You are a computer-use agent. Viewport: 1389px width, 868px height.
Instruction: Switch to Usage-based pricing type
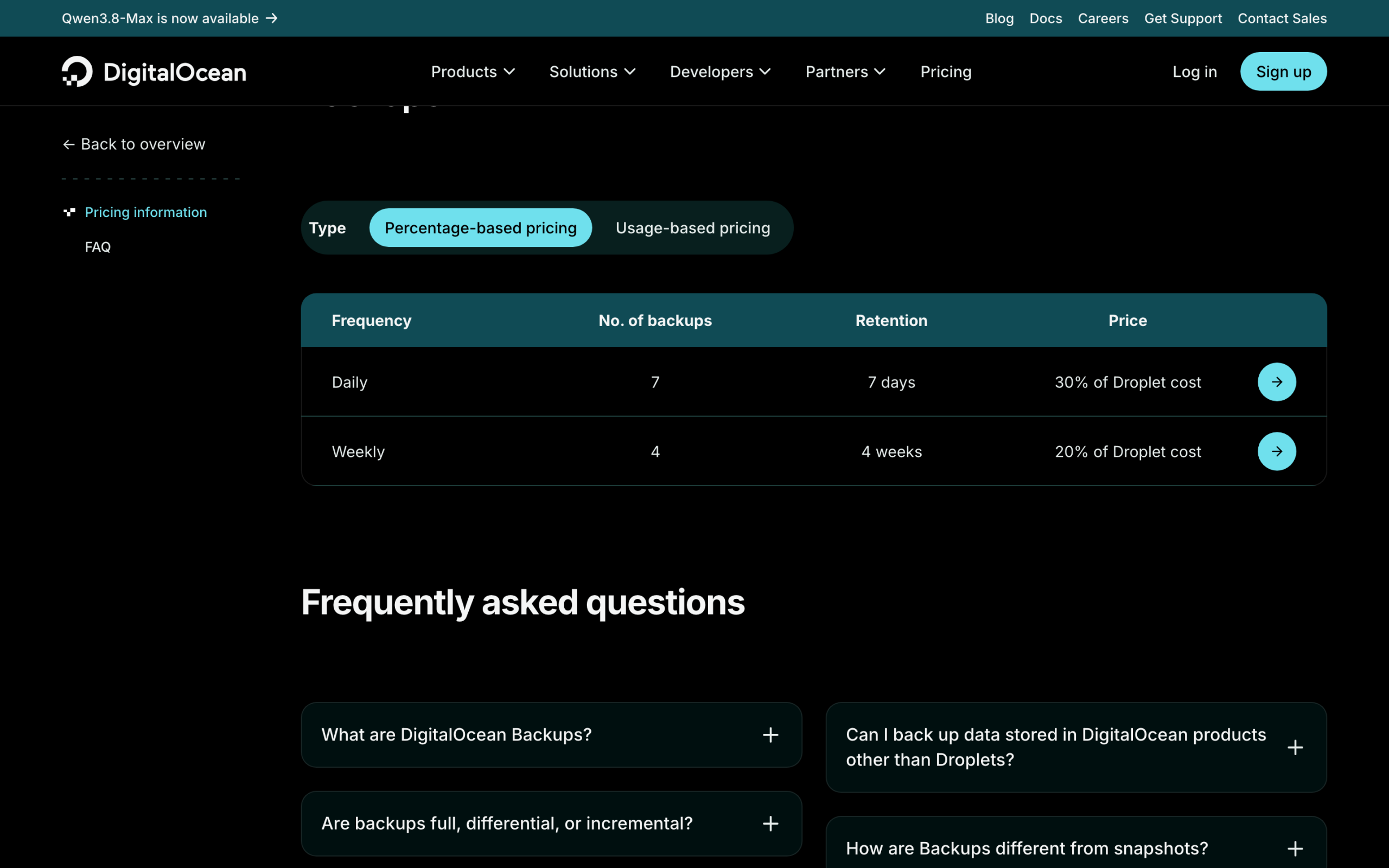point(693,228)
